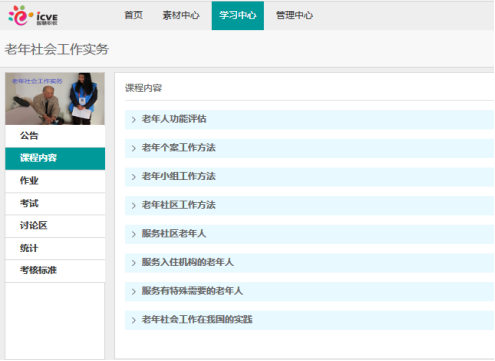495x361 pixels.
Task: Open 考试 sidebar item
Action: tap(55, 203)
